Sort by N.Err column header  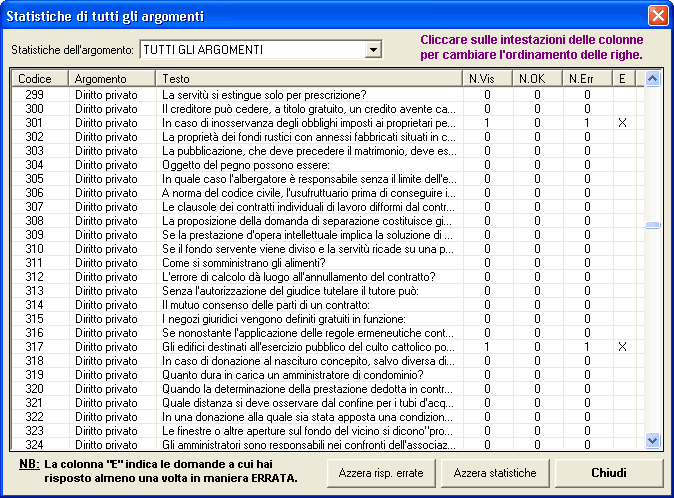pos(587,78)
